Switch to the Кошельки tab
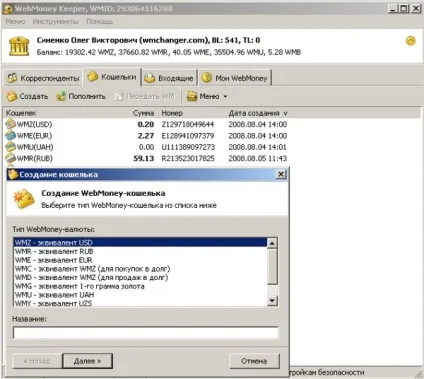The image size is (424, 379). pos(112,77)
